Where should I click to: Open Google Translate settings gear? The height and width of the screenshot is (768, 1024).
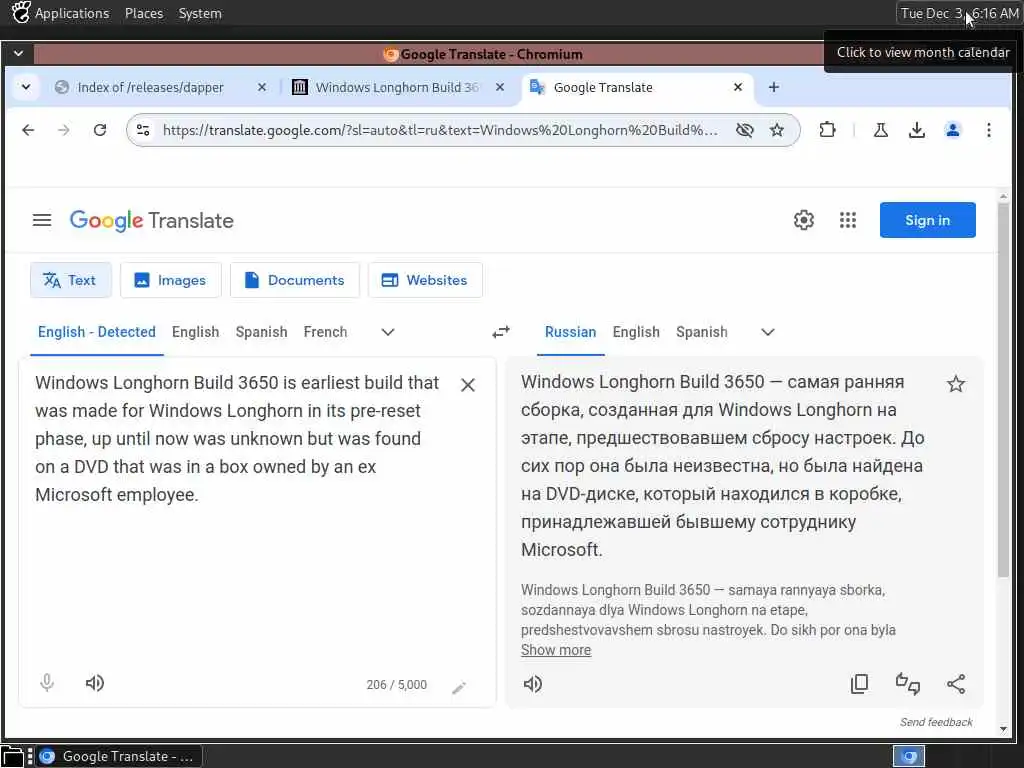(x=804, y=220)
